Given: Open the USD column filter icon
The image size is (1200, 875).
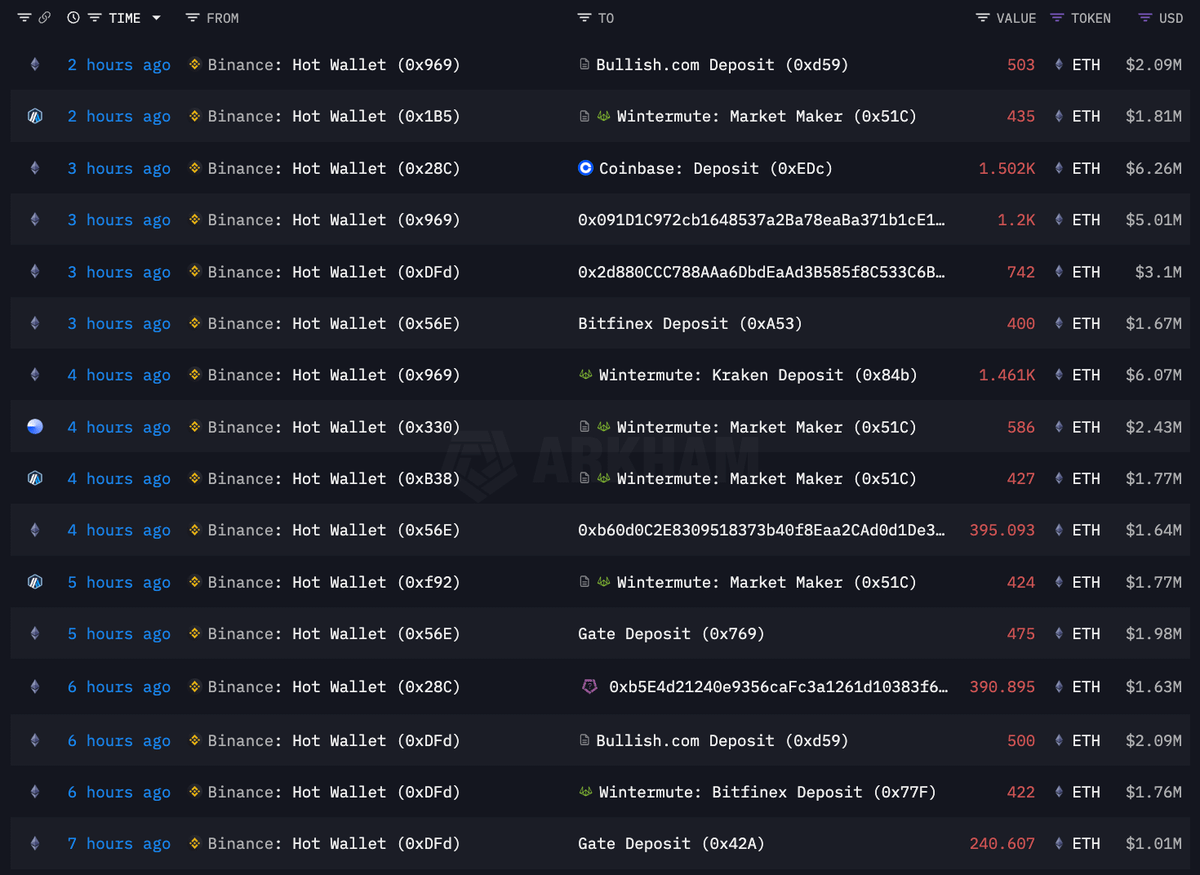Looking at the screenshot, I should (x=1146, y=18).
